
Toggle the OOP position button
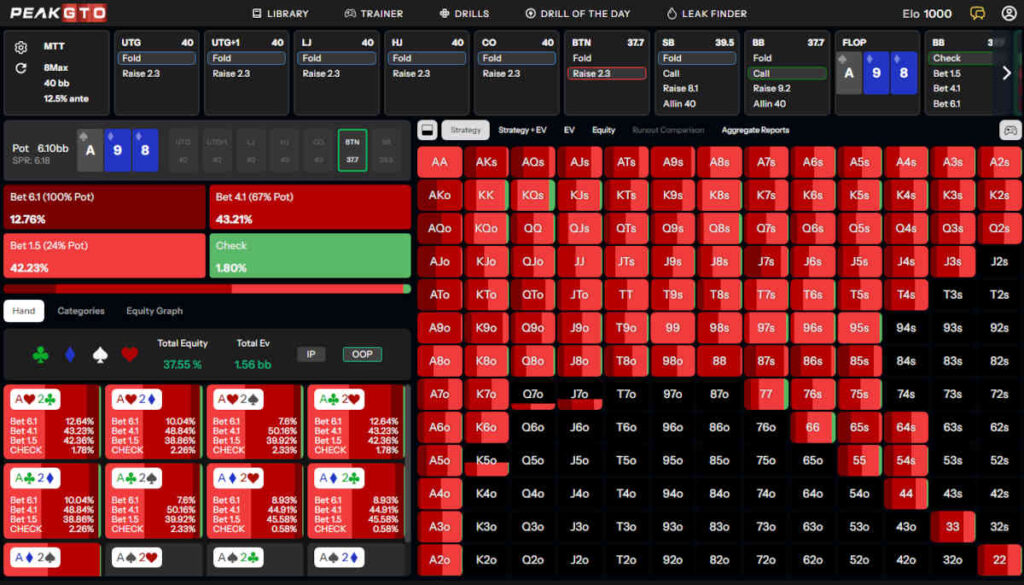(362, 354)
